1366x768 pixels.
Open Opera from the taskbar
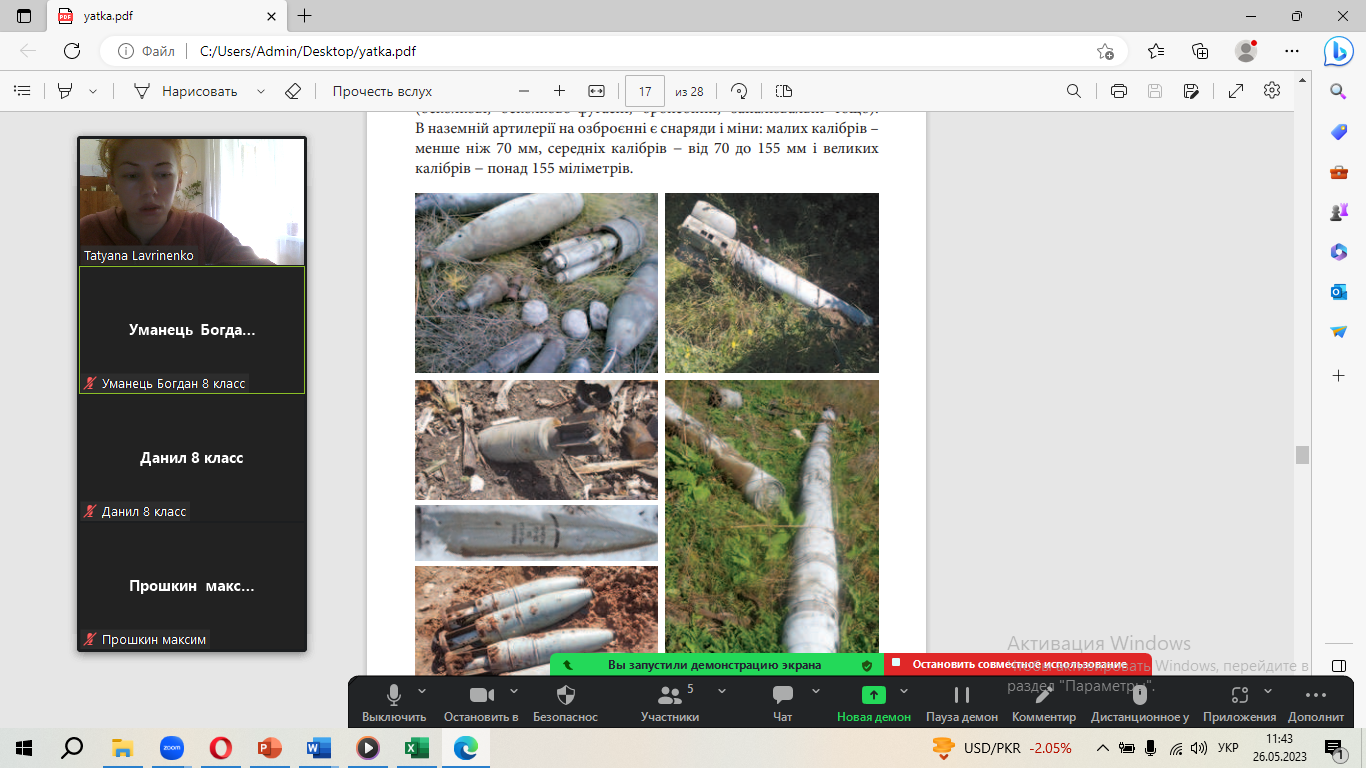click(220, 747)
